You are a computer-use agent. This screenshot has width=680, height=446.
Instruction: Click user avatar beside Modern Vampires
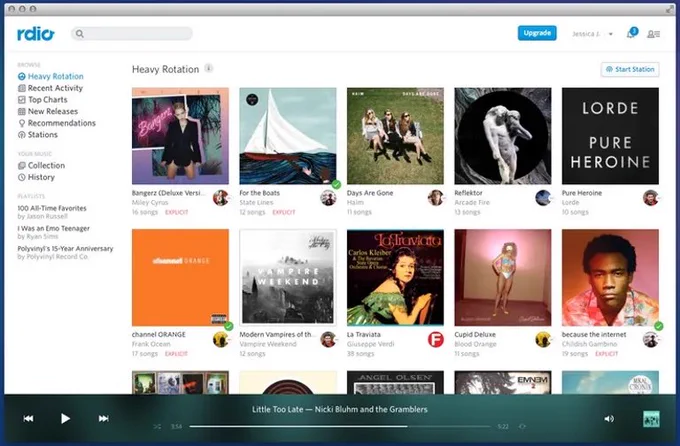(328, 339)
